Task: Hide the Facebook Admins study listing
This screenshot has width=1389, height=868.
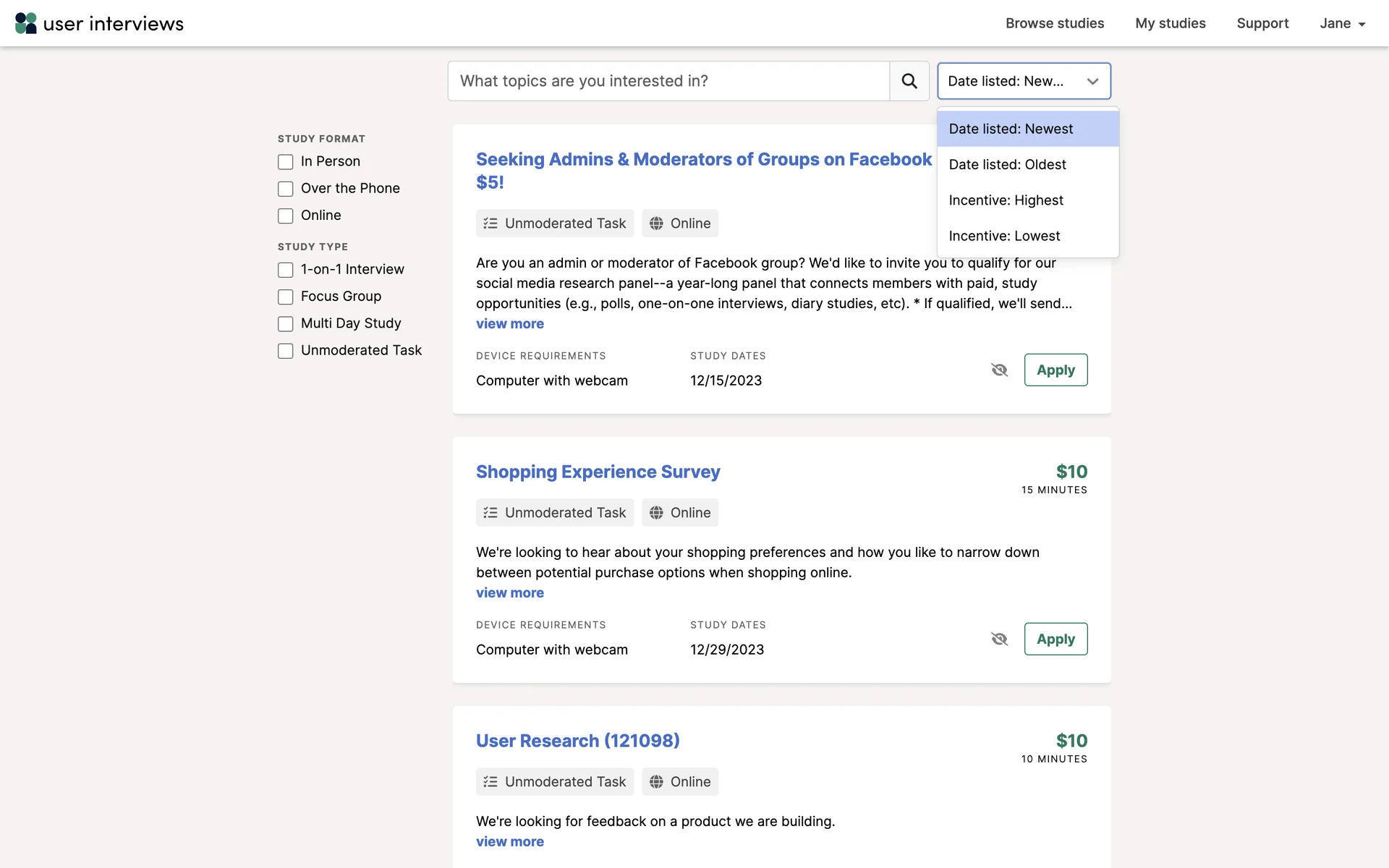Action: [999, 370]
